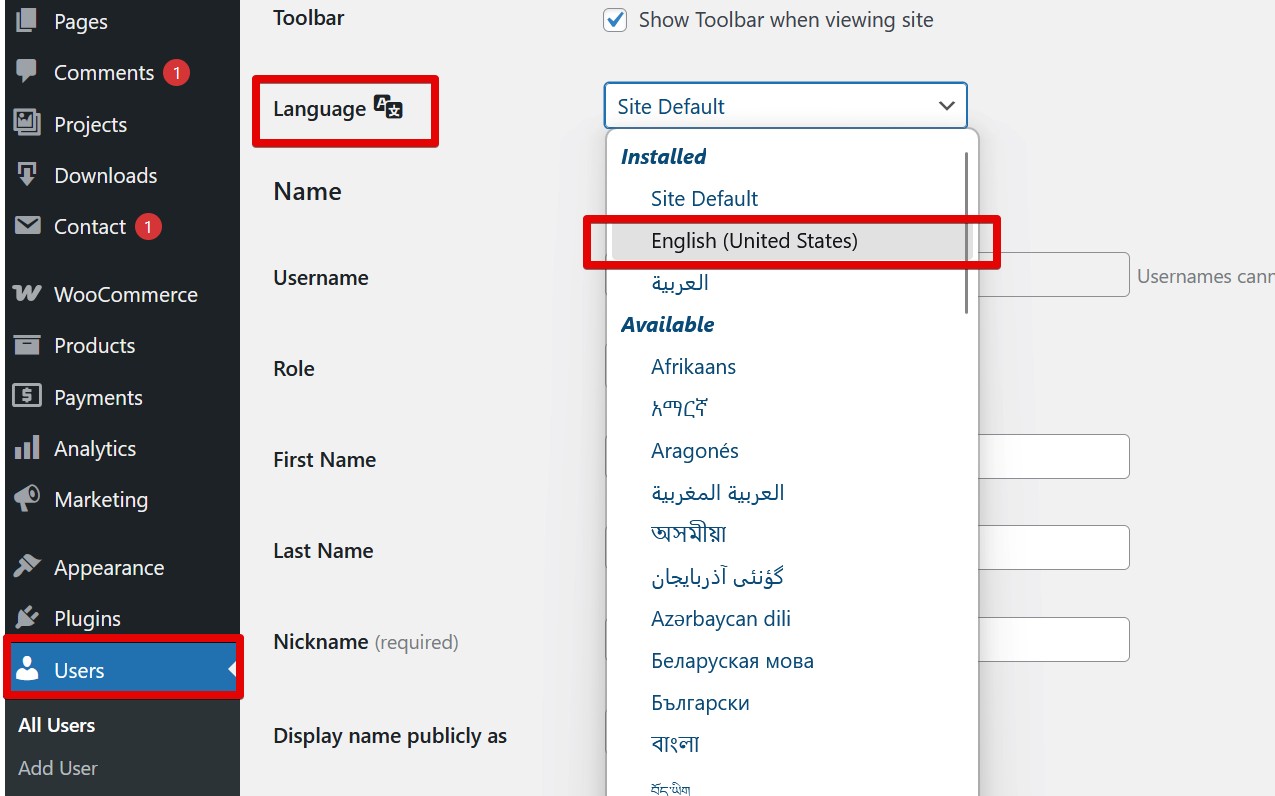Select Azərbaycan dili language option
The image size is (1275, 796).
tap(720, 619)
